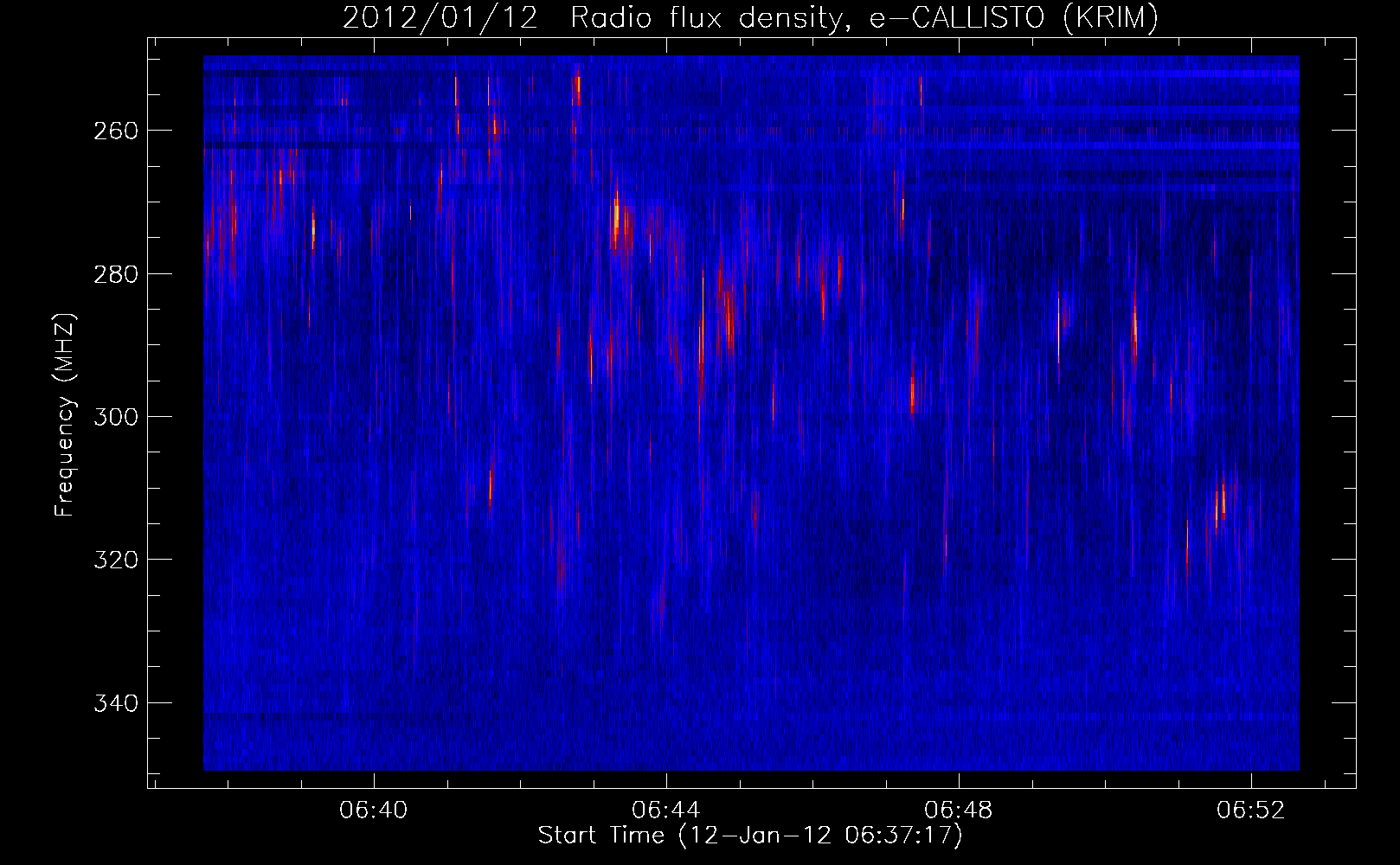The image size is (1400, 865).
Task: Click the 'Frequency (MHZ)' y-axis label
Action: (65, 415)
